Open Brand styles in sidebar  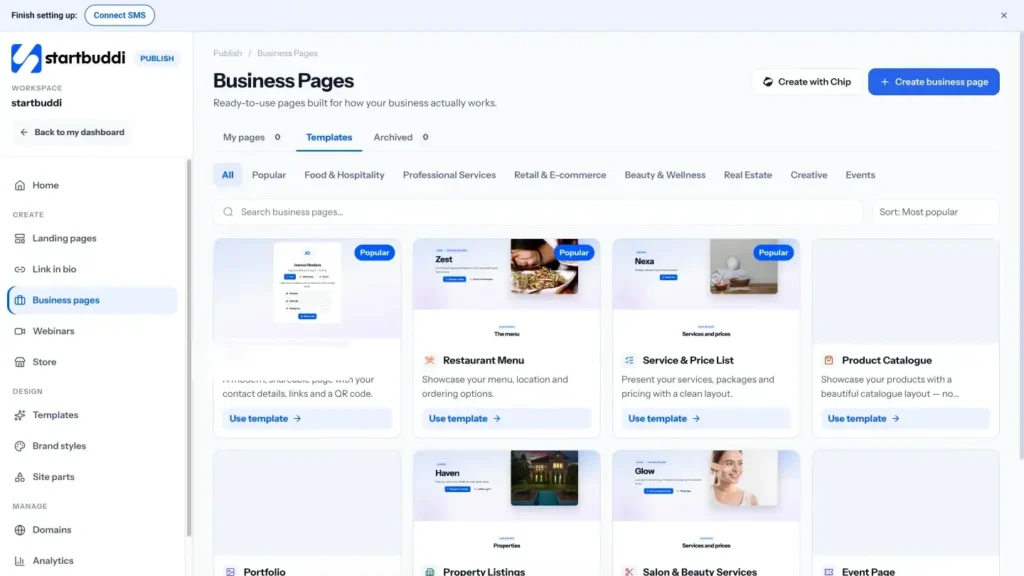(x=92, y=446)
